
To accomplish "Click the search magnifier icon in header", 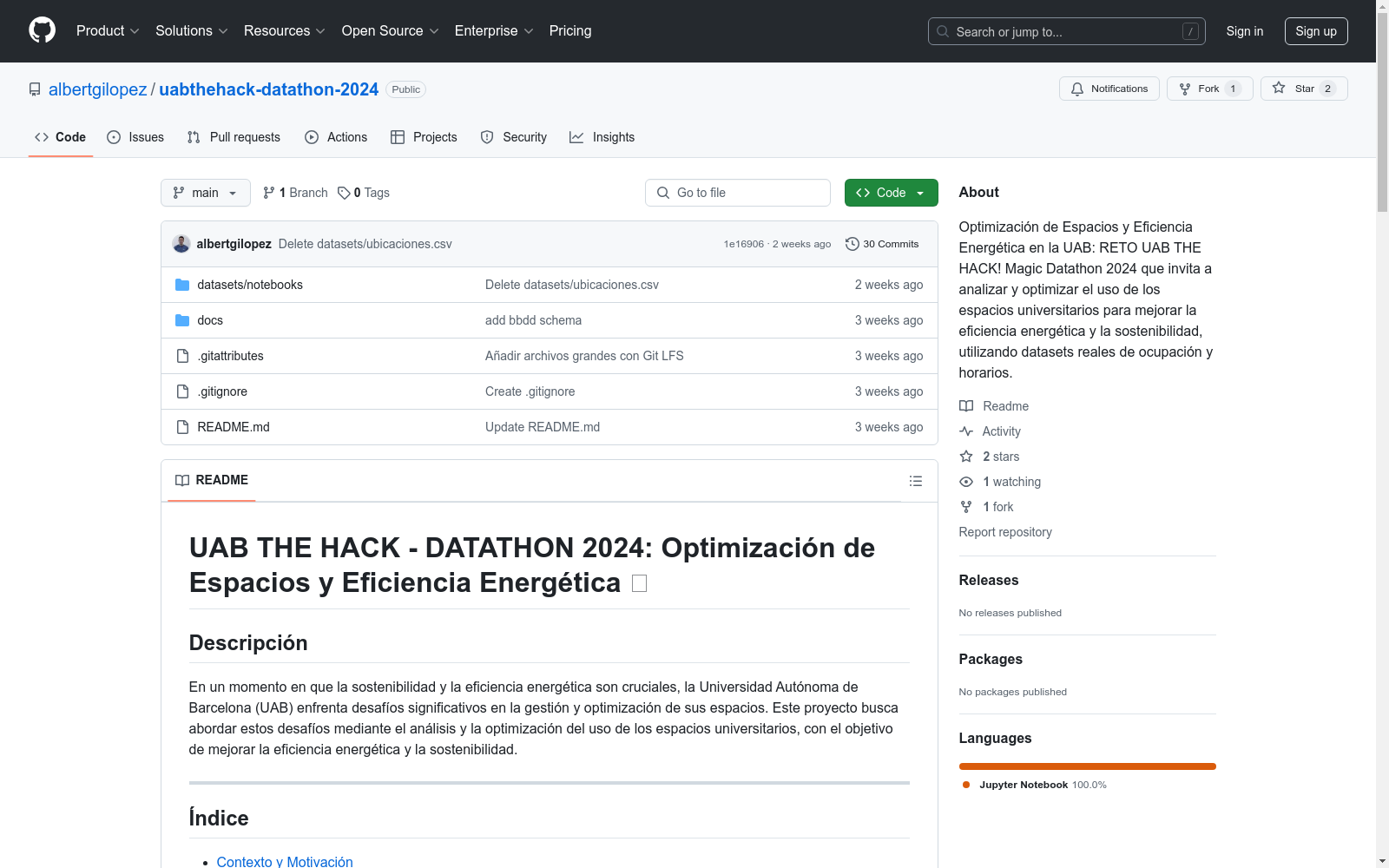I will tap(943, 31).
